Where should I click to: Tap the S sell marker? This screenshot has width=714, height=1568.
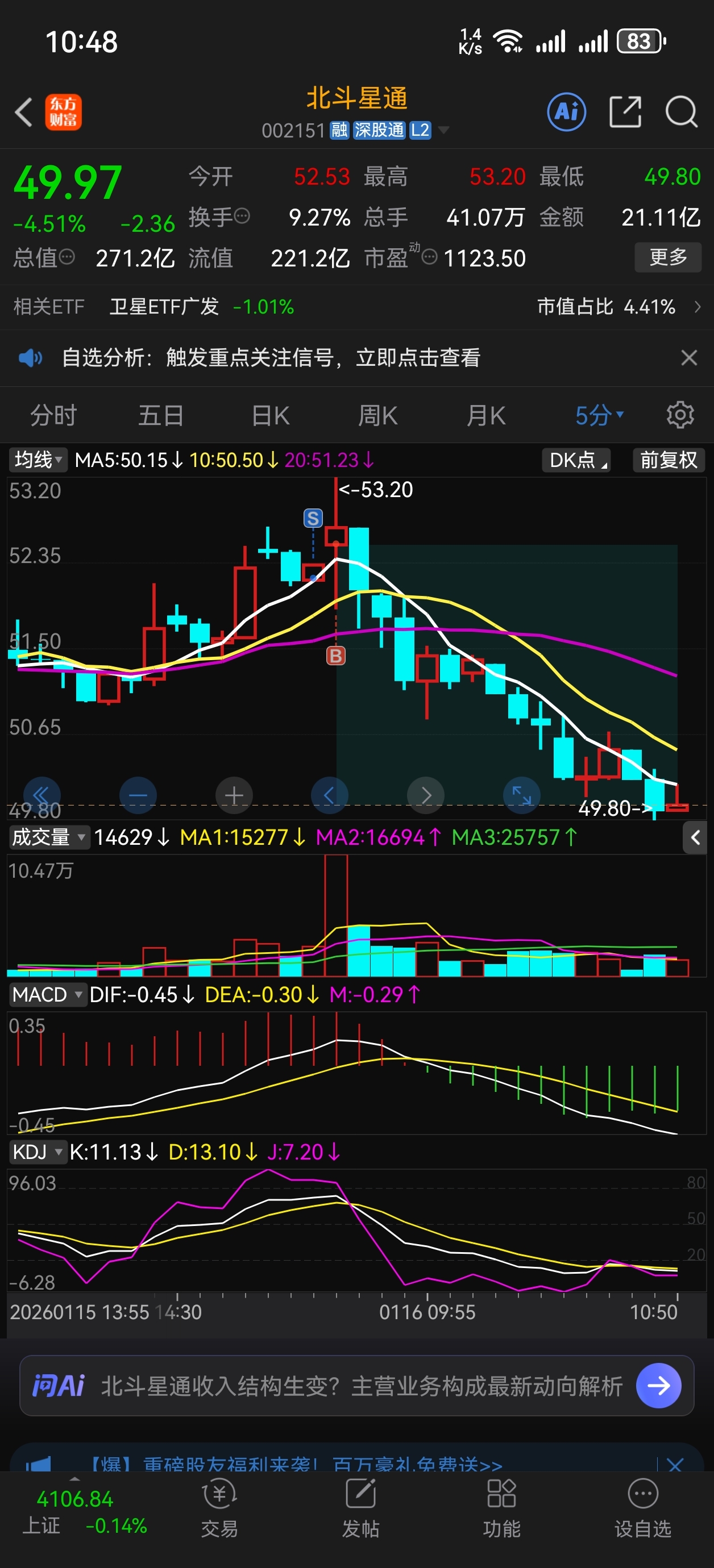[x=313, y=518]
